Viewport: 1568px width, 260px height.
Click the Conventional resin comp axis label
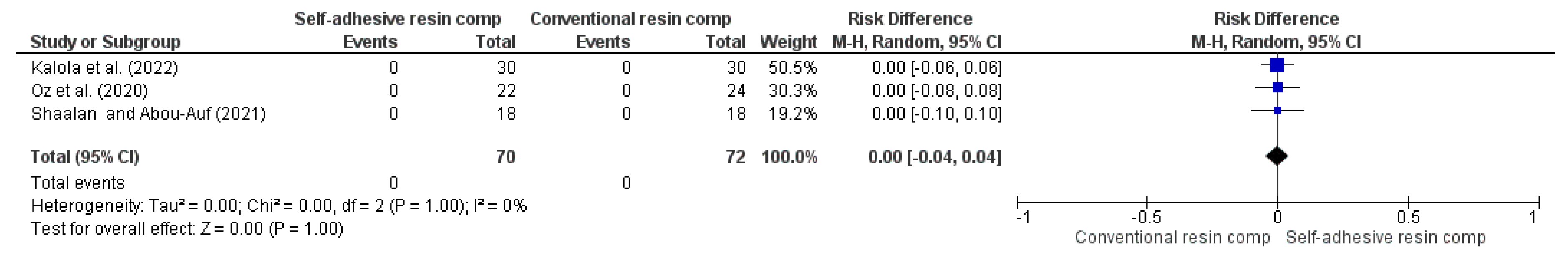click(1172, 237)
